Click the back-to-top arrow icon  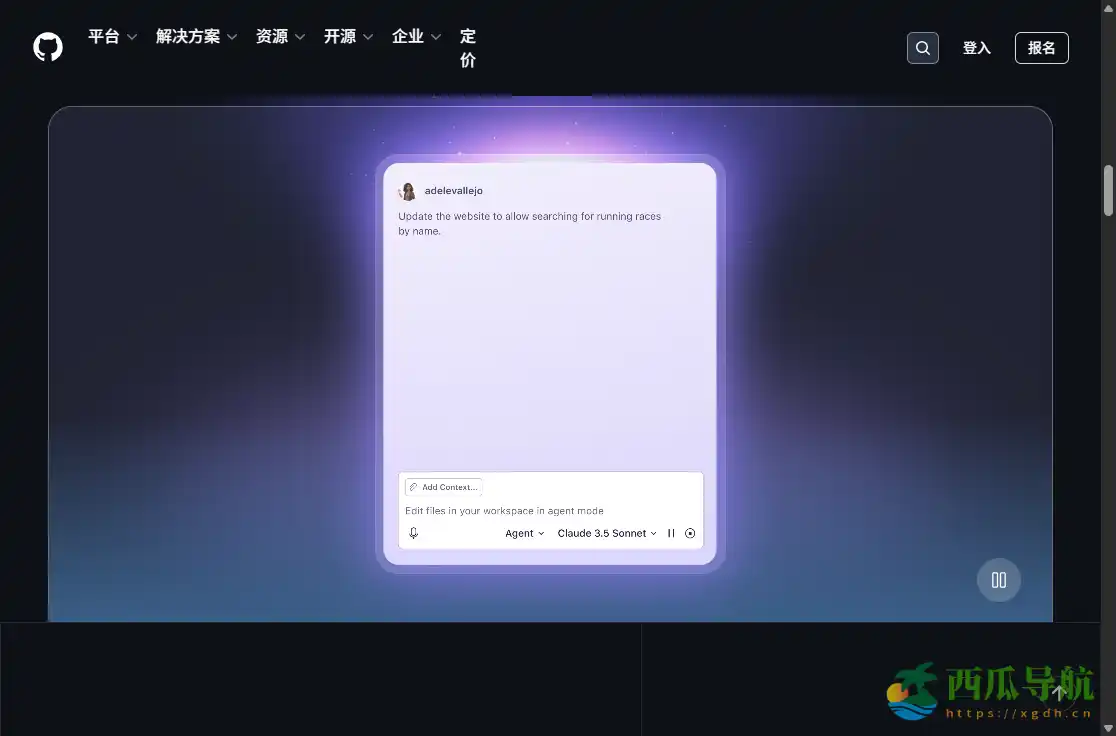pyautogui.click(x=1059, y=691)
